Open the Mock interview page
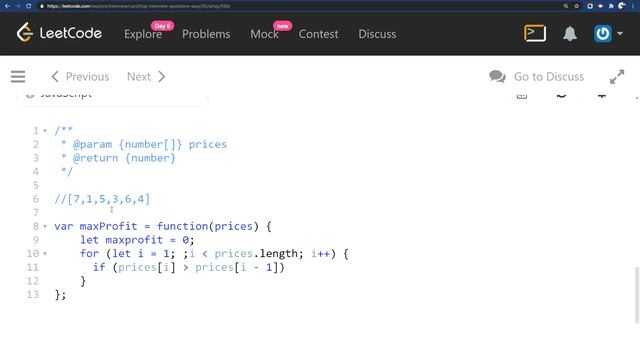The height and width of the screenshot is (360, 640). (264, 34)
